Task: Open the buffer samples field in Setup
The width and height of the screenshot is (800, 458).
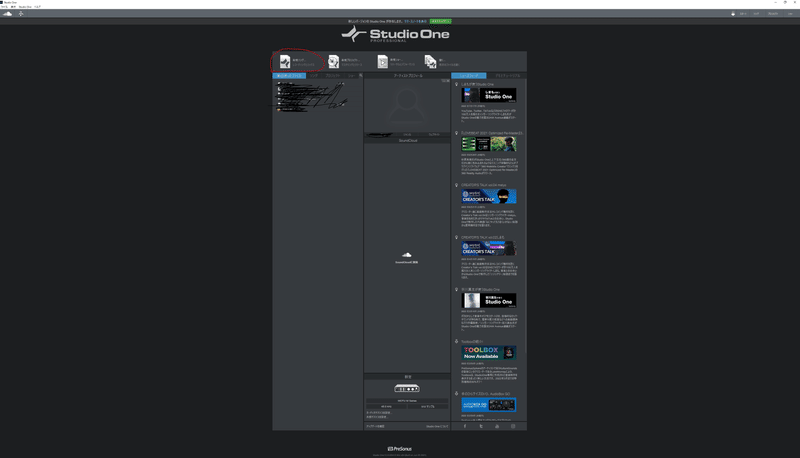Action: click(428, 406)
